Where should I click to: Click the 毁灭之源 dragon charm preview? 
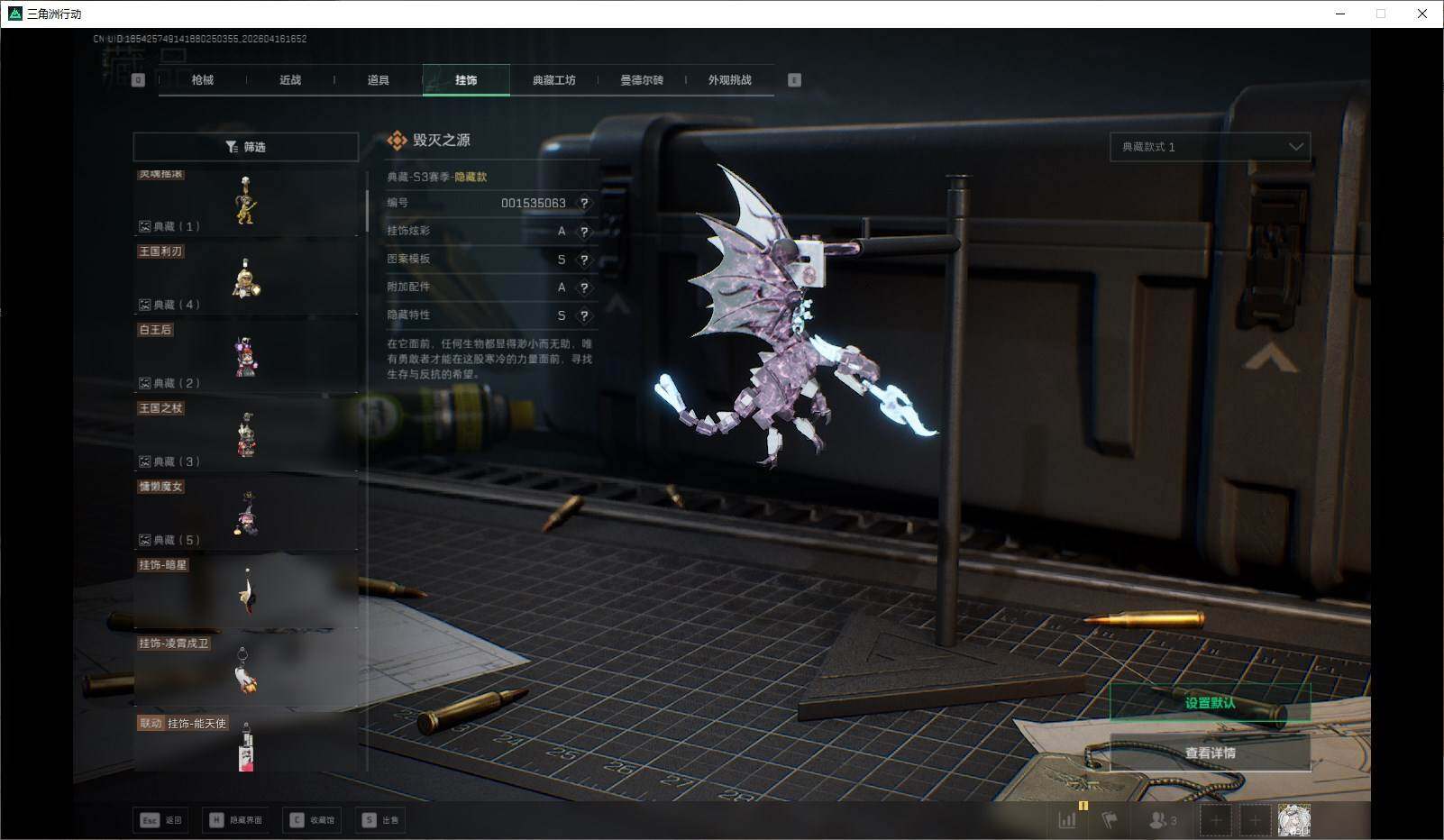click(x=793, y=315)
